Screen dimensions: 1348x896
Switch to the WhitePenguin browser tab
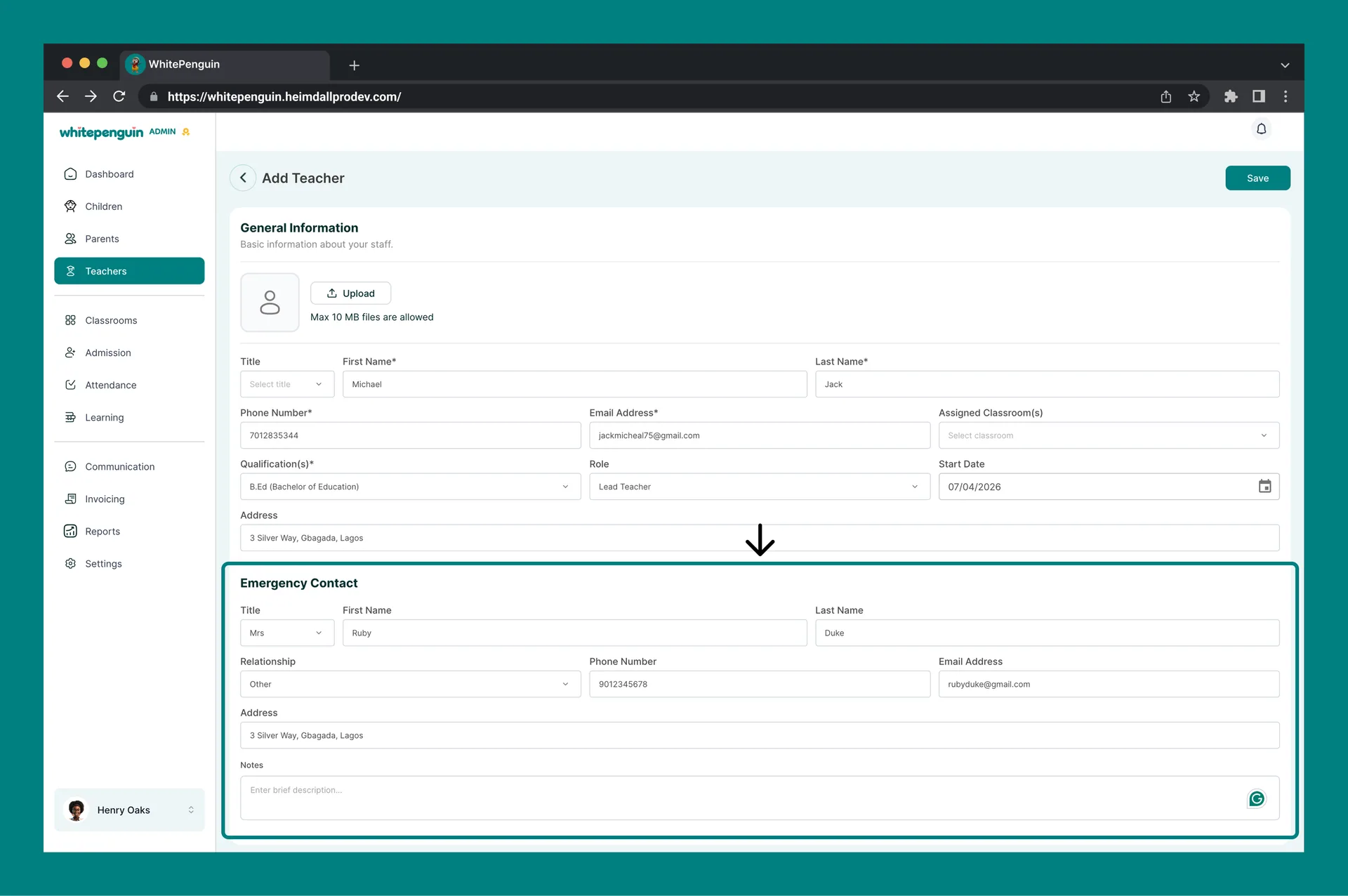coord(225,65)
